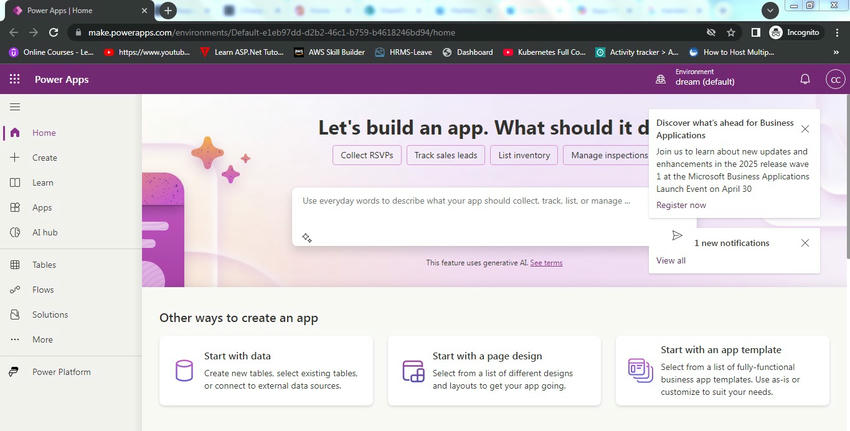
Task: Select the Manage inspections suggestion
Action: pyautogui.click(x=606, y=155)
